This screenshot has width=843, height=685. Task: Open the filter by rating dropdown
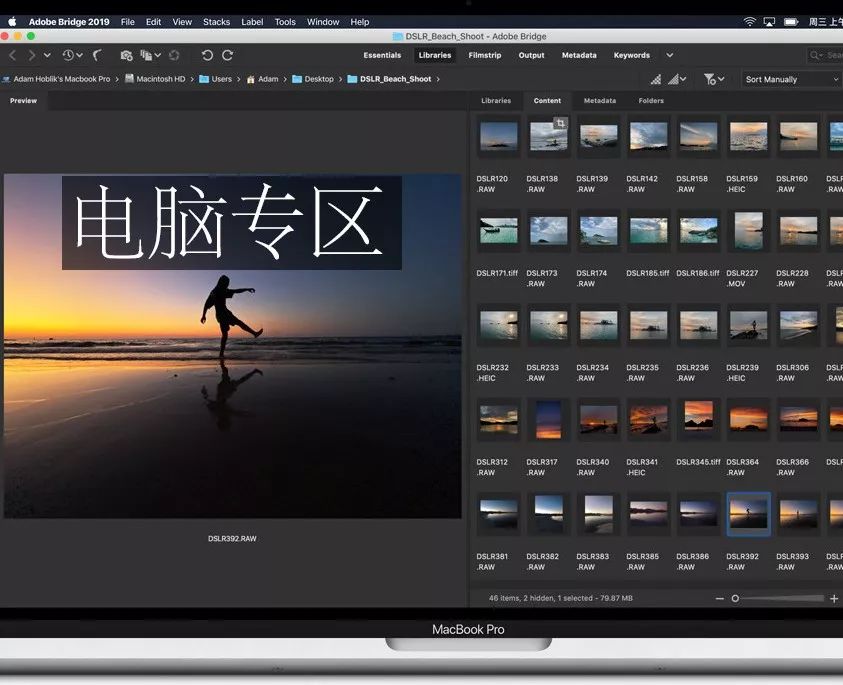[x=714, y=80]
